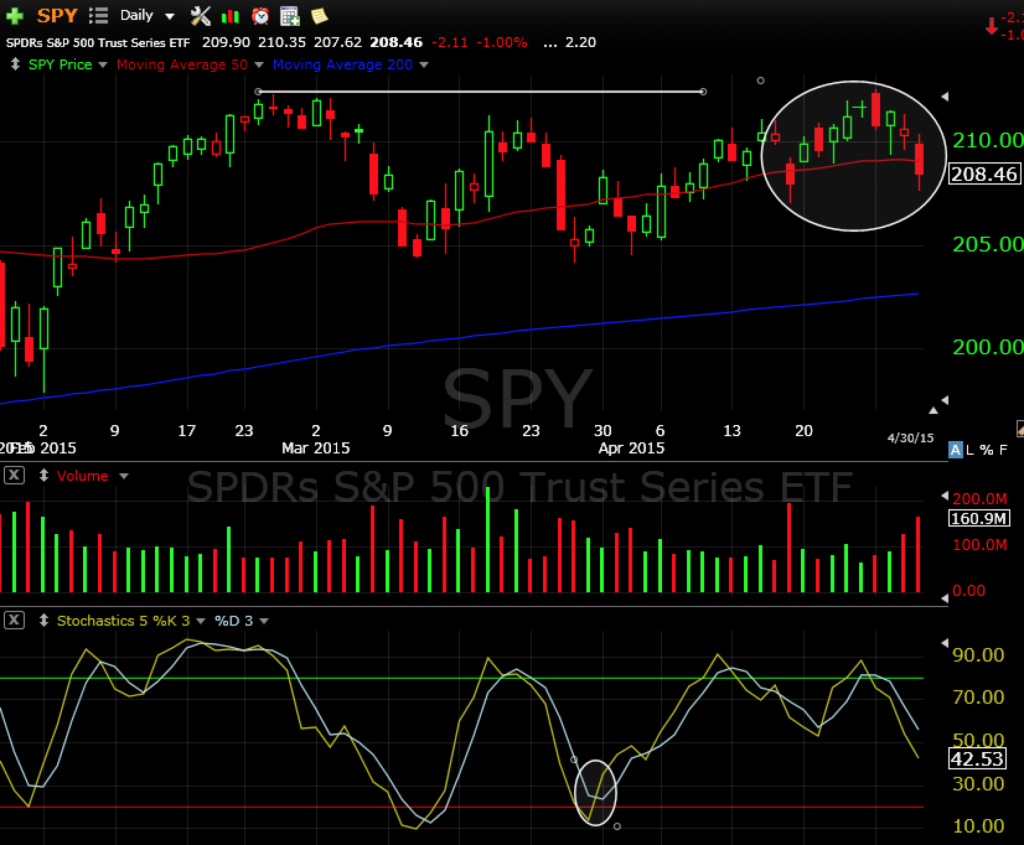The height and width of the screenshot is (845, 1024).
Task: Toggle the % percent scale button
Action: coord(987,449)
